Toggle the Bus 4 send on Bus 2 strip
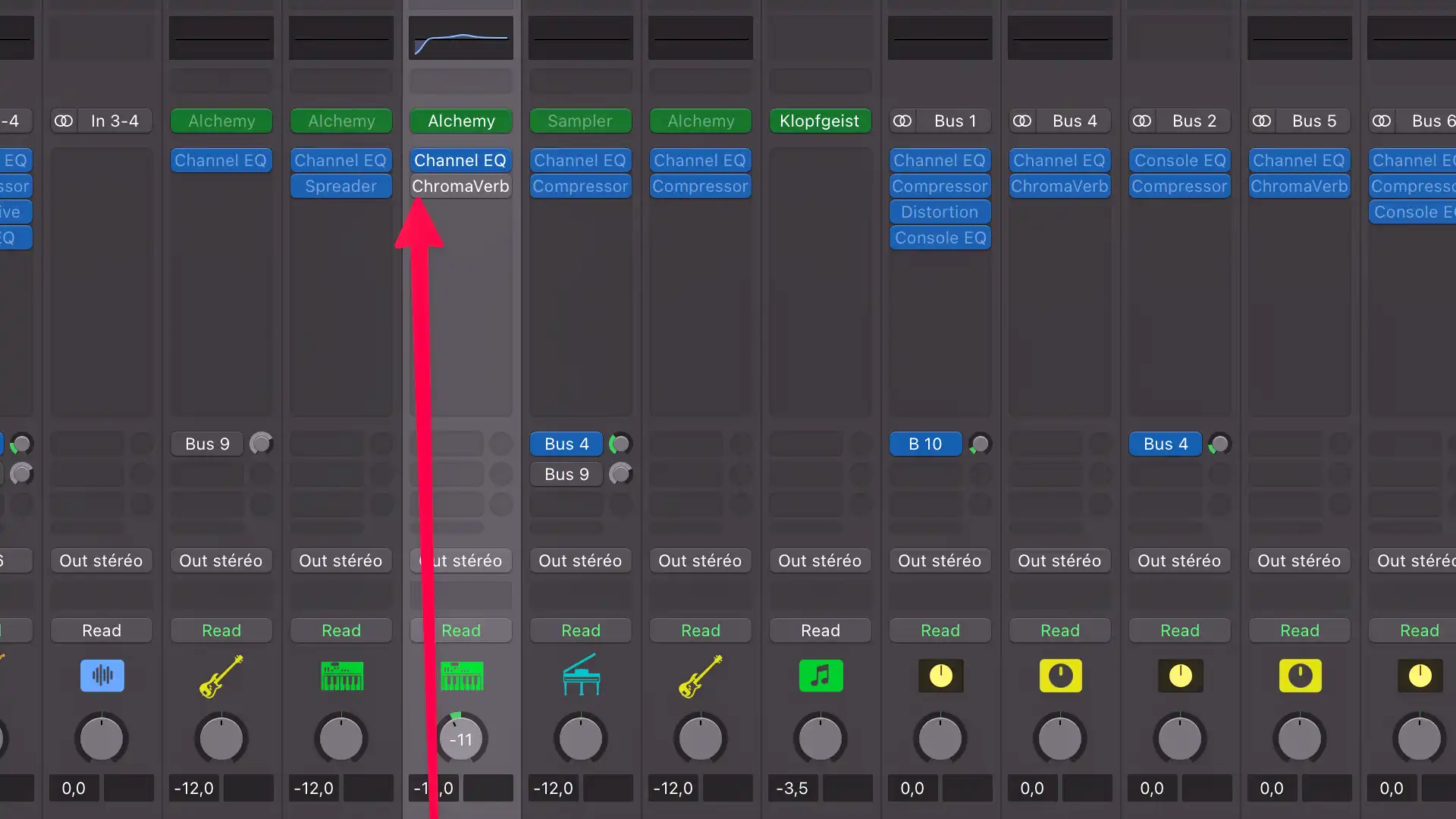Image resolution: width=1456 pixels, height=819 pixels. (1166, 444)
